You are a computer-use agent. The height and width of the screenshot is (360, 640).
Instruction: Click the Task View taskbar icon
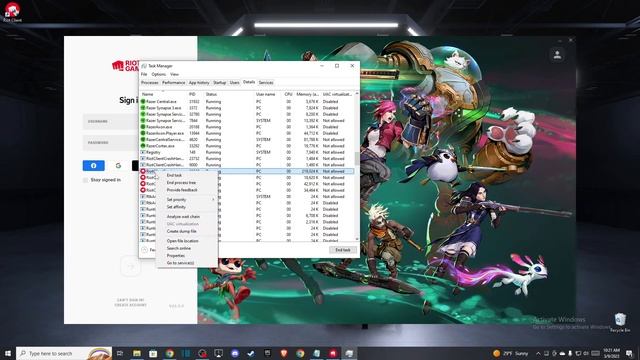120,353
